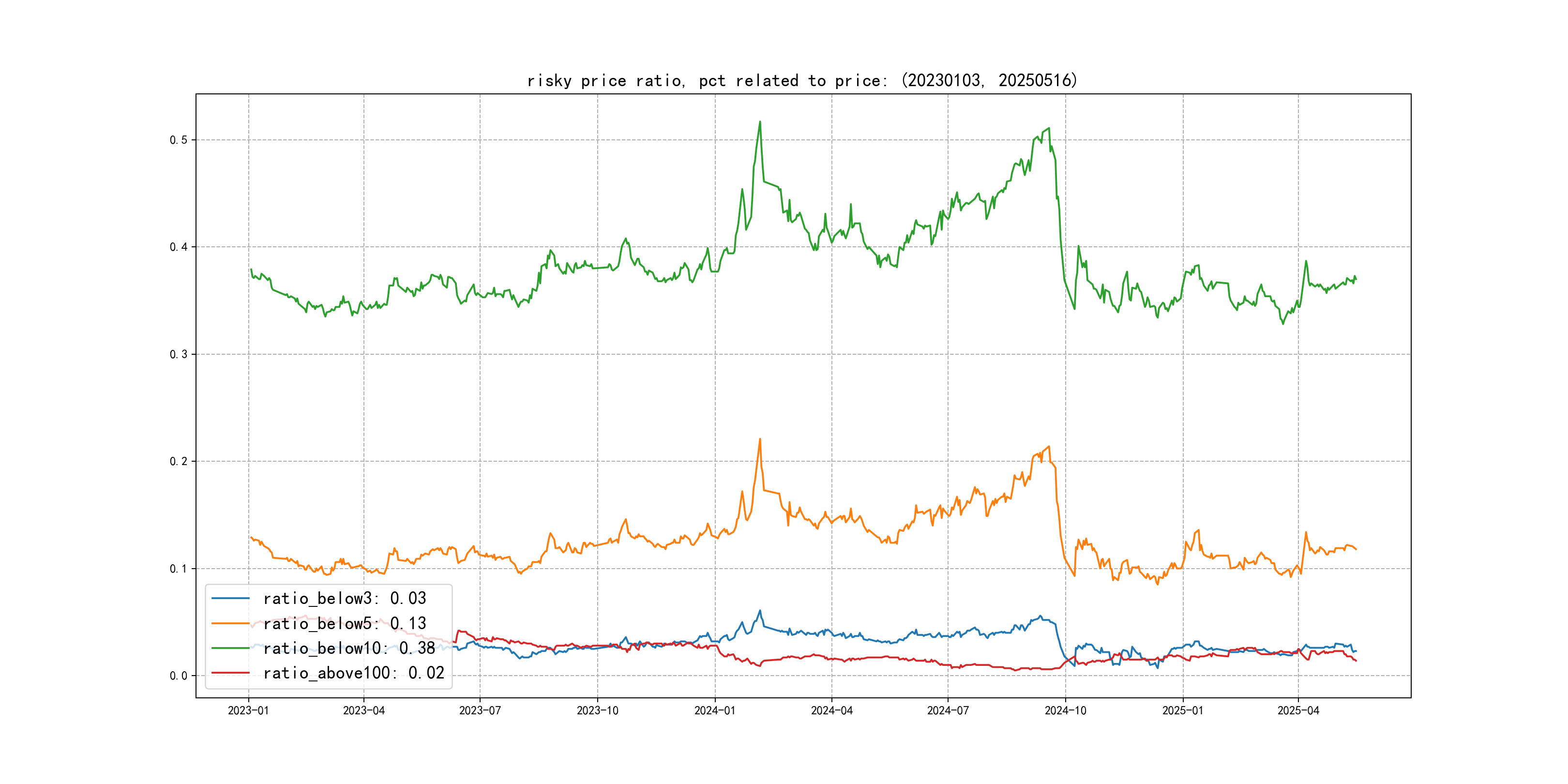Click the blue ratio_below3 legend line
The width and height of the screenshot is (1568, 784).
coord(230,598)
